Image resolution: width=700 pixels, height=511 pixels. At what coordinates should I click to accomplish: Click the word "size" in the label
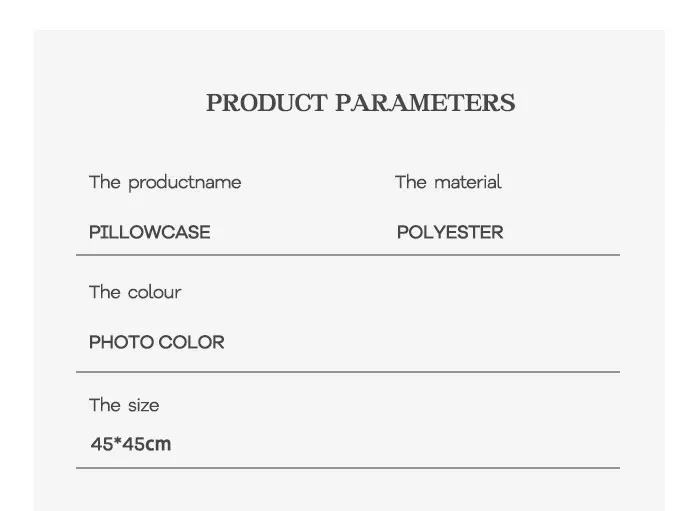coord(143,405)
